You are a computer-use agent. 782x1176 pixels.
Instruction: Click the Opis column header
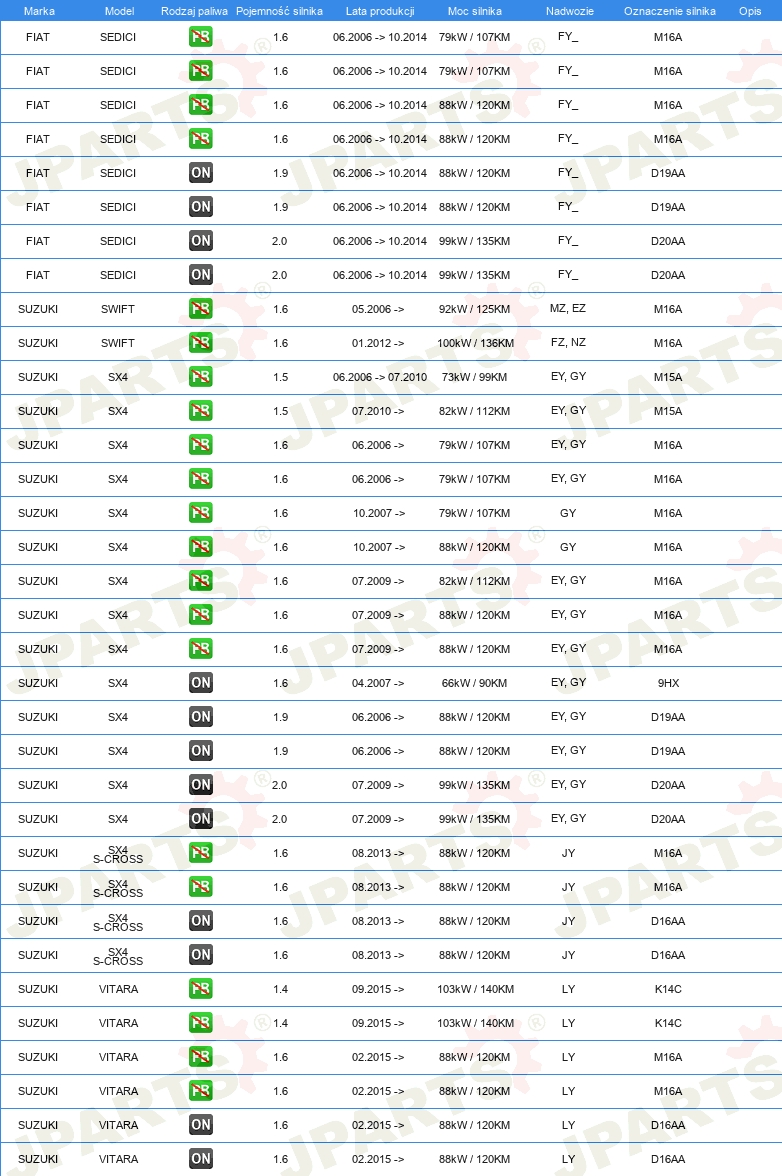(x=750, y=11)
